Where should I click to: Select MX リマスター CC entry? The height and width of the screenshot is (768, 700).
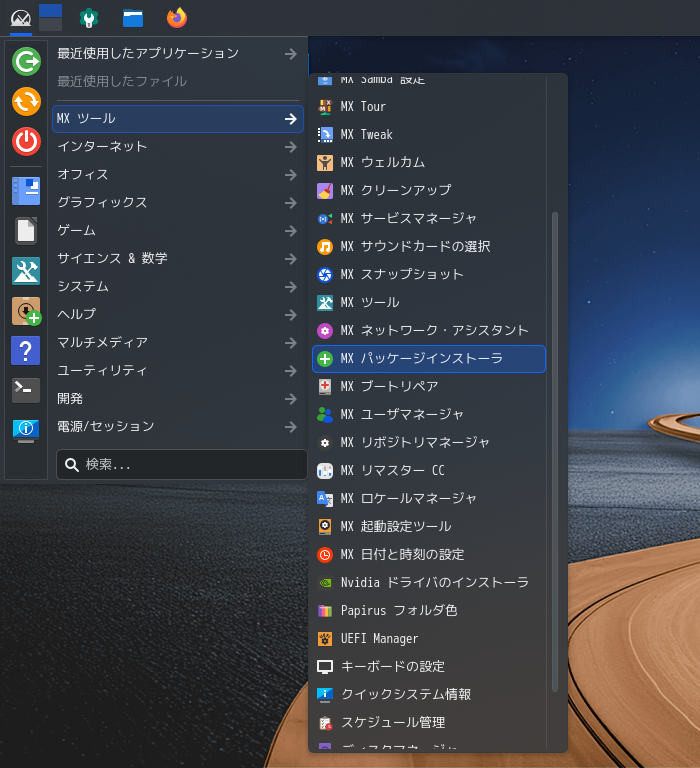tap(429, 471)
